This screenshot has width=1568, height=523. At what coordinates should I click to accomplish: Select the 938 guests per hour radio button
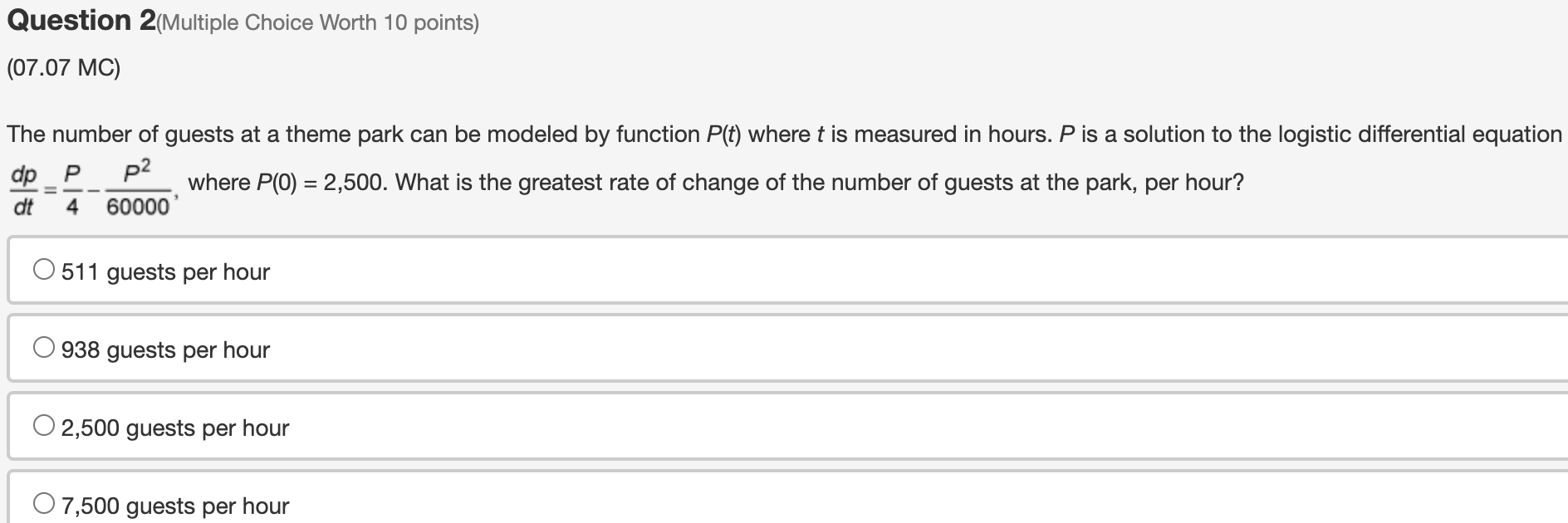[x=42, y=345]
